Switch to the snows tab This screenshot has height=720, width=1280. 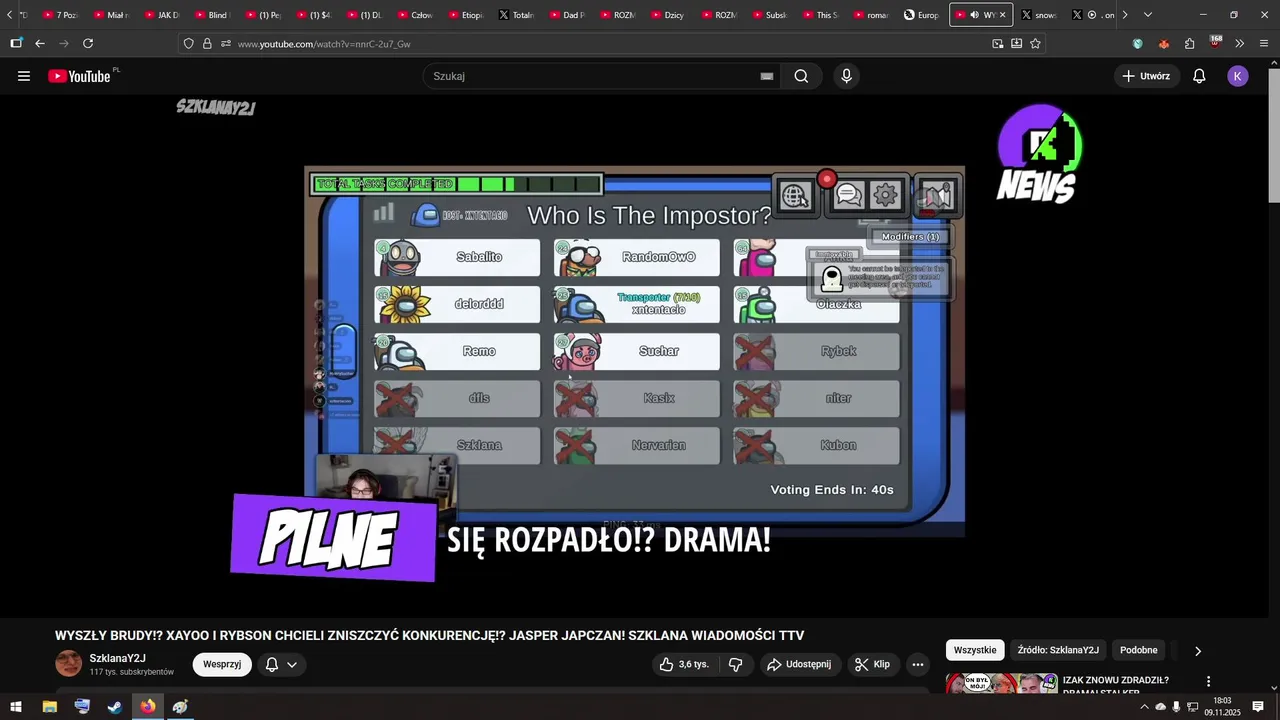(x=1040, y=15)
